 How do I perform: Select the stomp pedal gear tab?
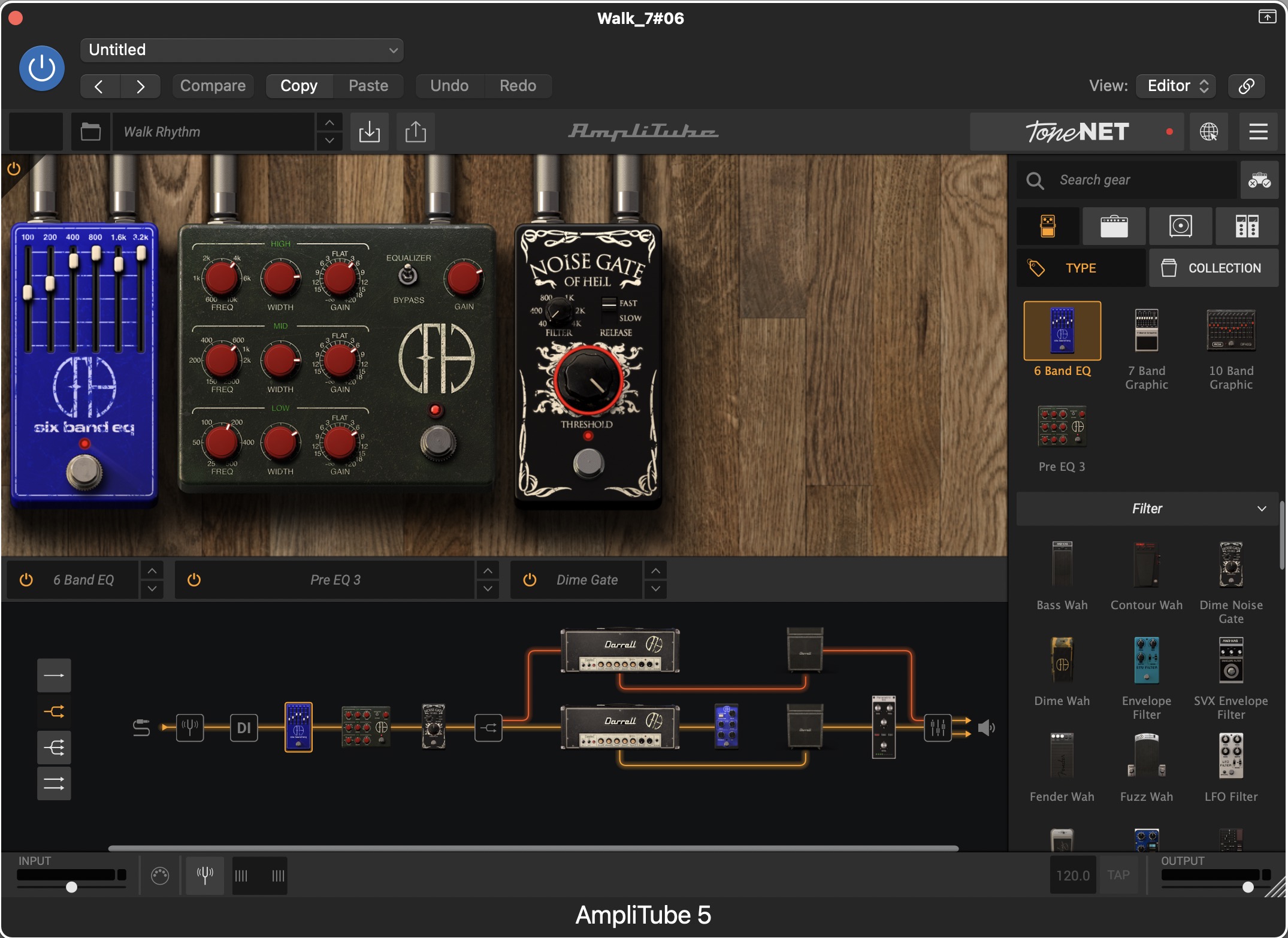coord(1048,226)
